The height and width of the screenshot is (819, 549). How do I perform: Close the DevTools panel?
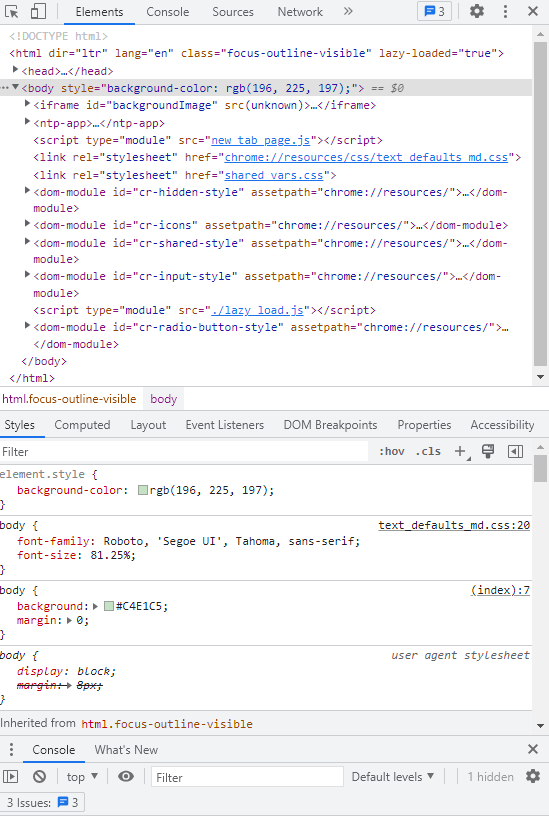[x=533, y=11]
